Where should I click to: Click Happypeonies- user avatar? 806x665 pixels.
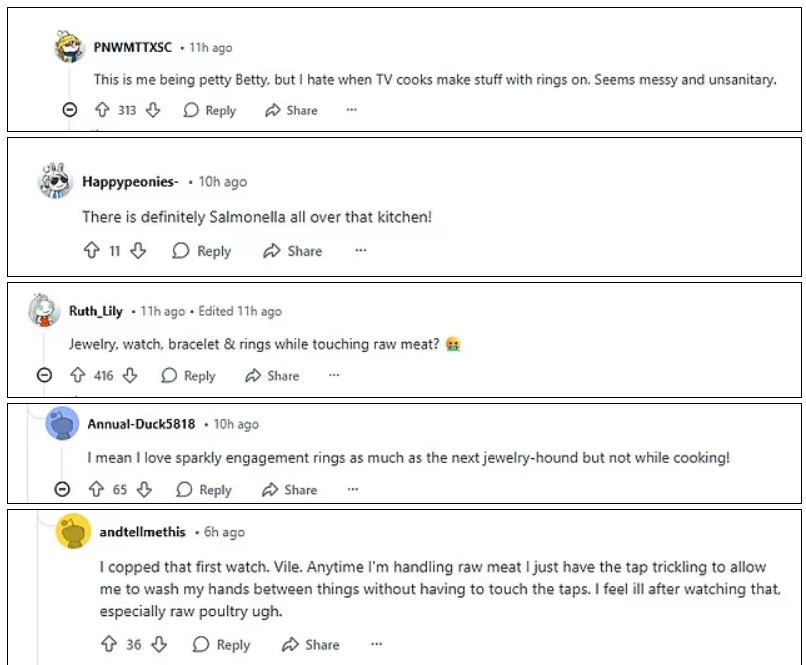[56, 181]
